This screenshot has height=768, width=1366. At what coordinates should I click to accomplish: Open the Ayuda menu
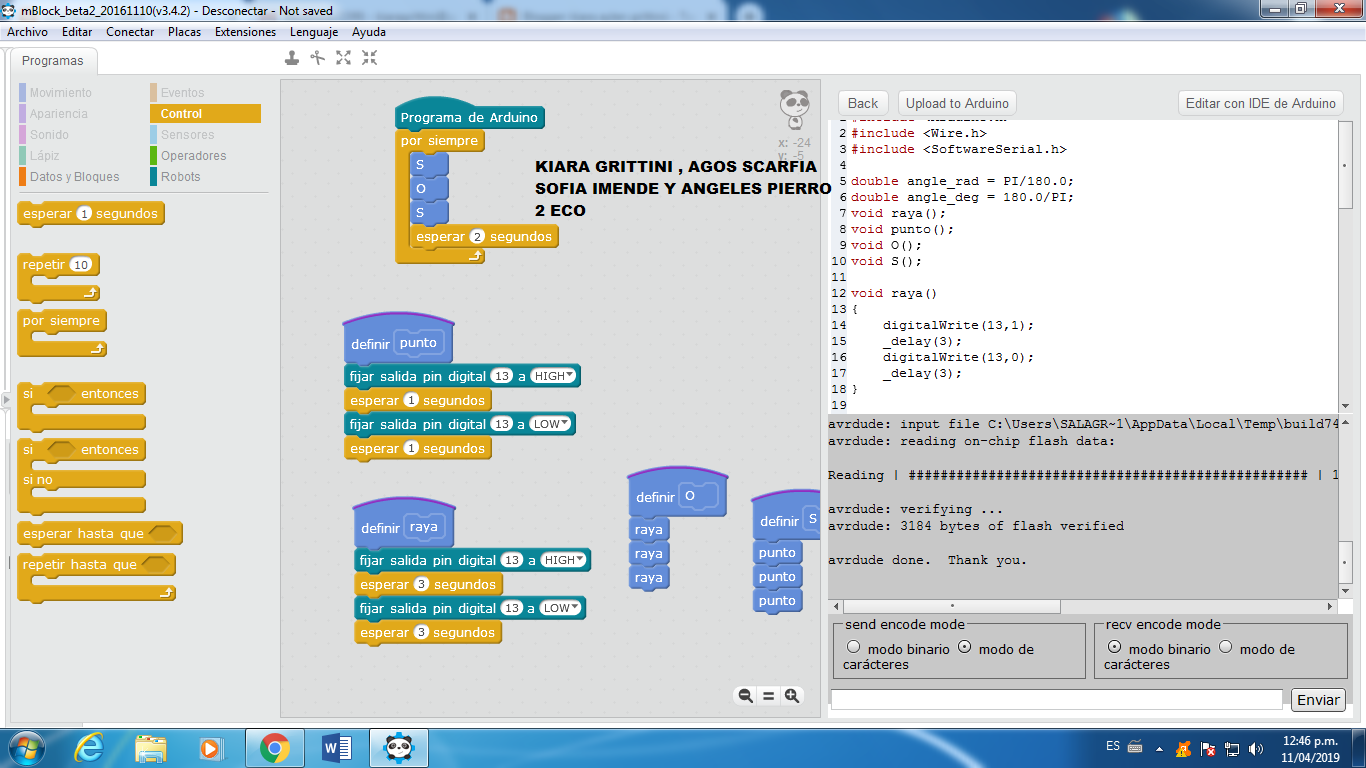click(x=369, y=32)
